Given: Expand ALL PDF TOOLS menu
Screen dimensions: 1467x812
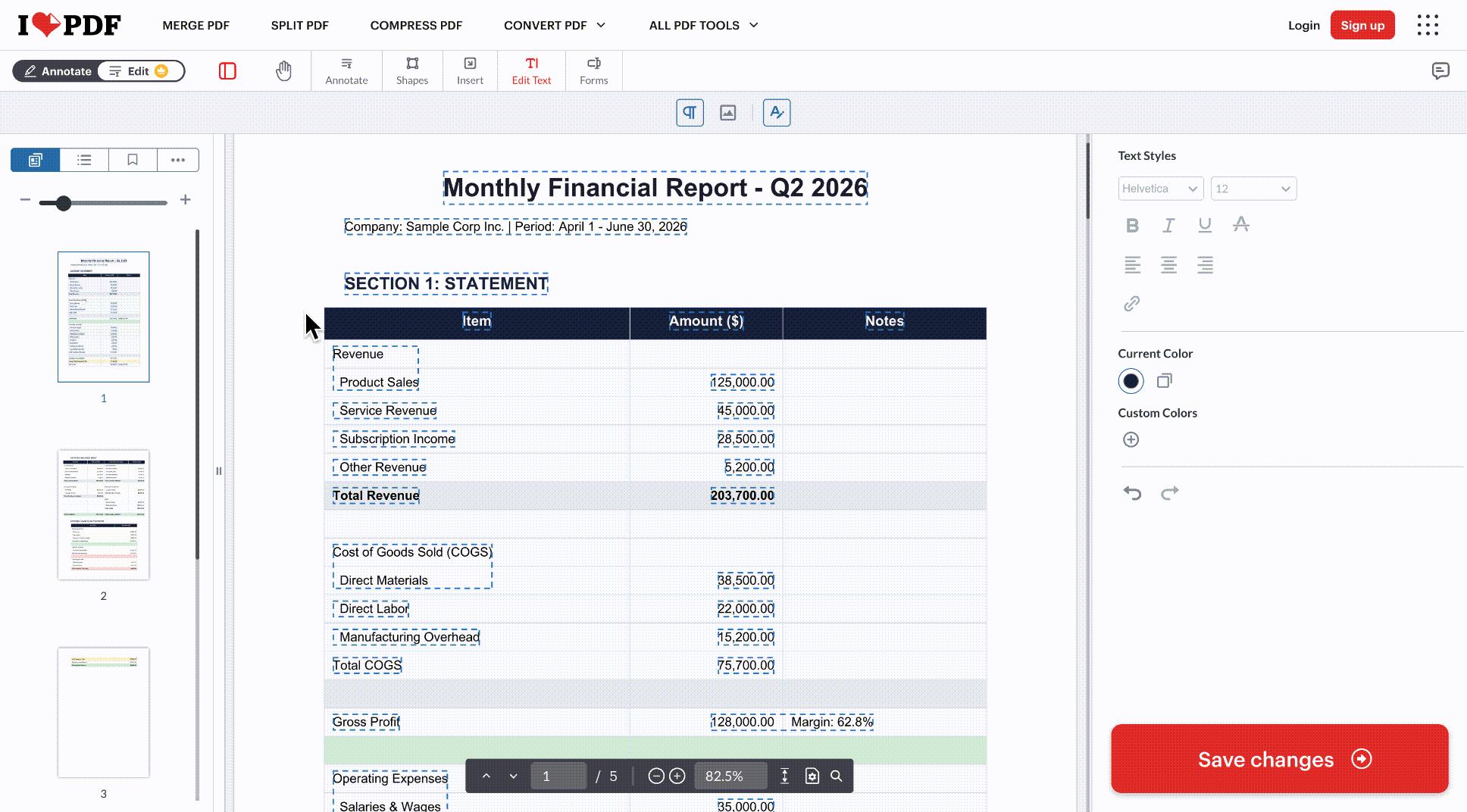Looking at the screenshot, I should tap(703, 25).
